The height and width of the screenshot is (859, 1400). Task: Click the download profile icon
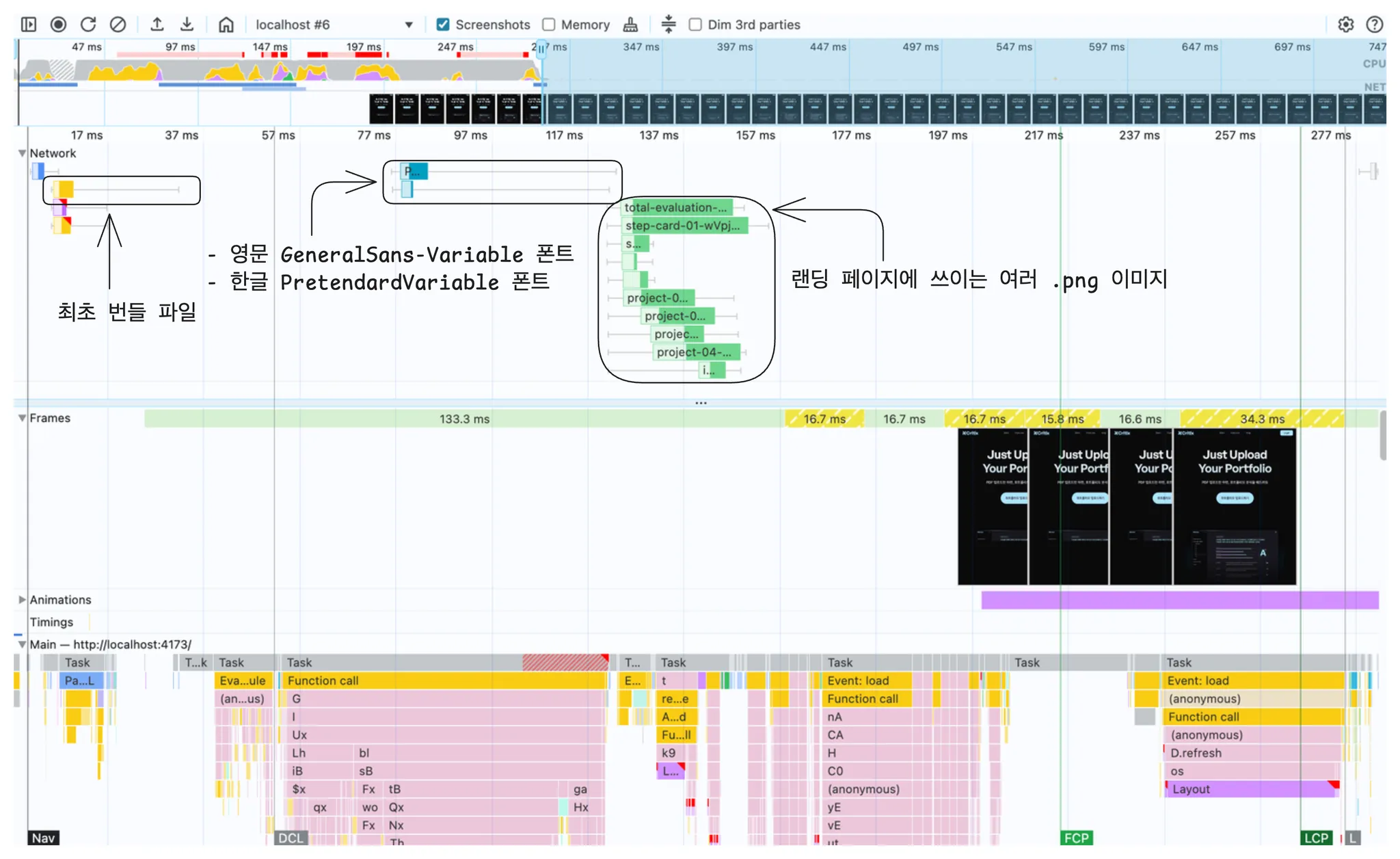point(187,25)
